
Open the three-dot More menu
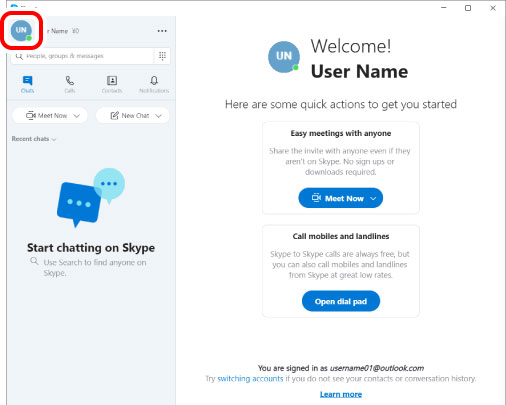click(162, 31)
